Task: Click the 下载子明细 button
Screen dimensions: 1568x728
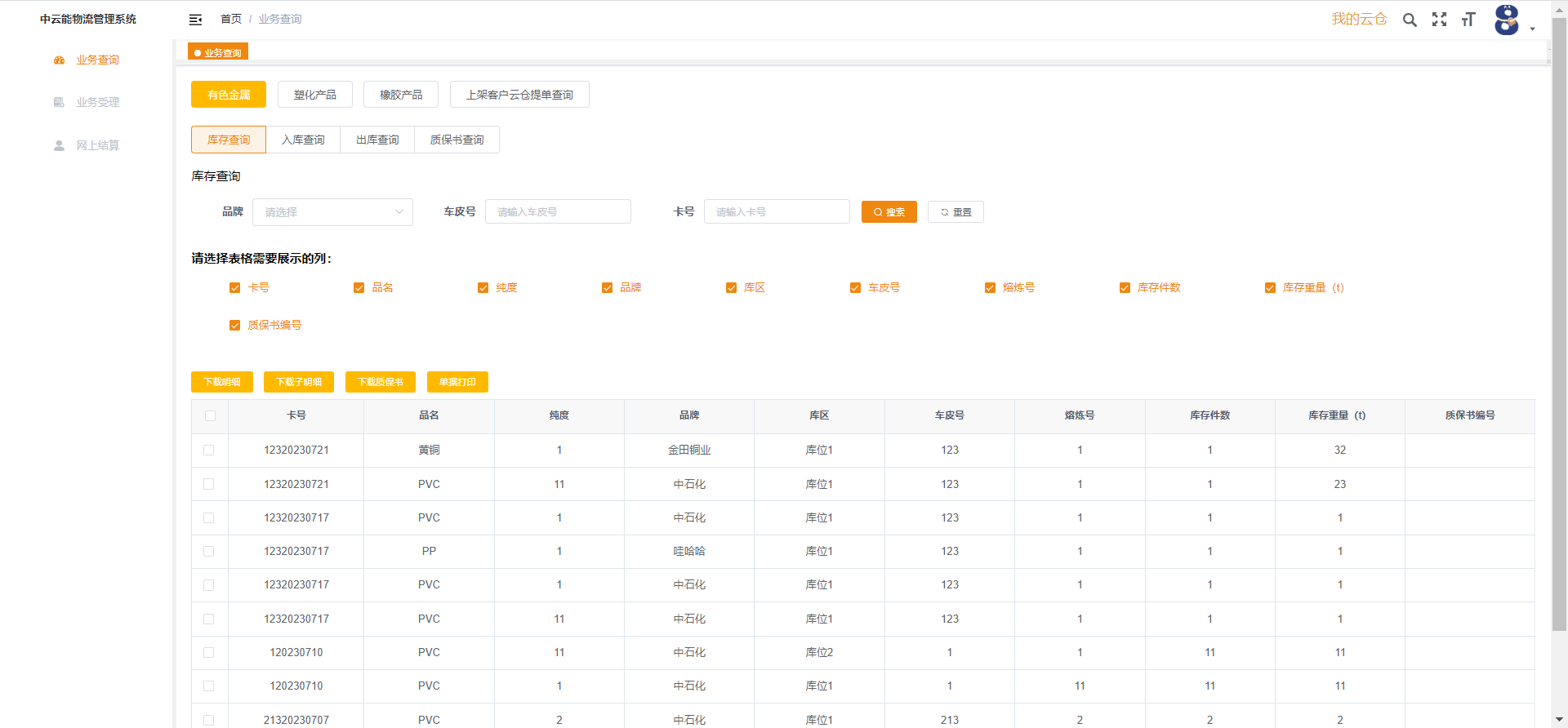Action: tap(299, 382)
